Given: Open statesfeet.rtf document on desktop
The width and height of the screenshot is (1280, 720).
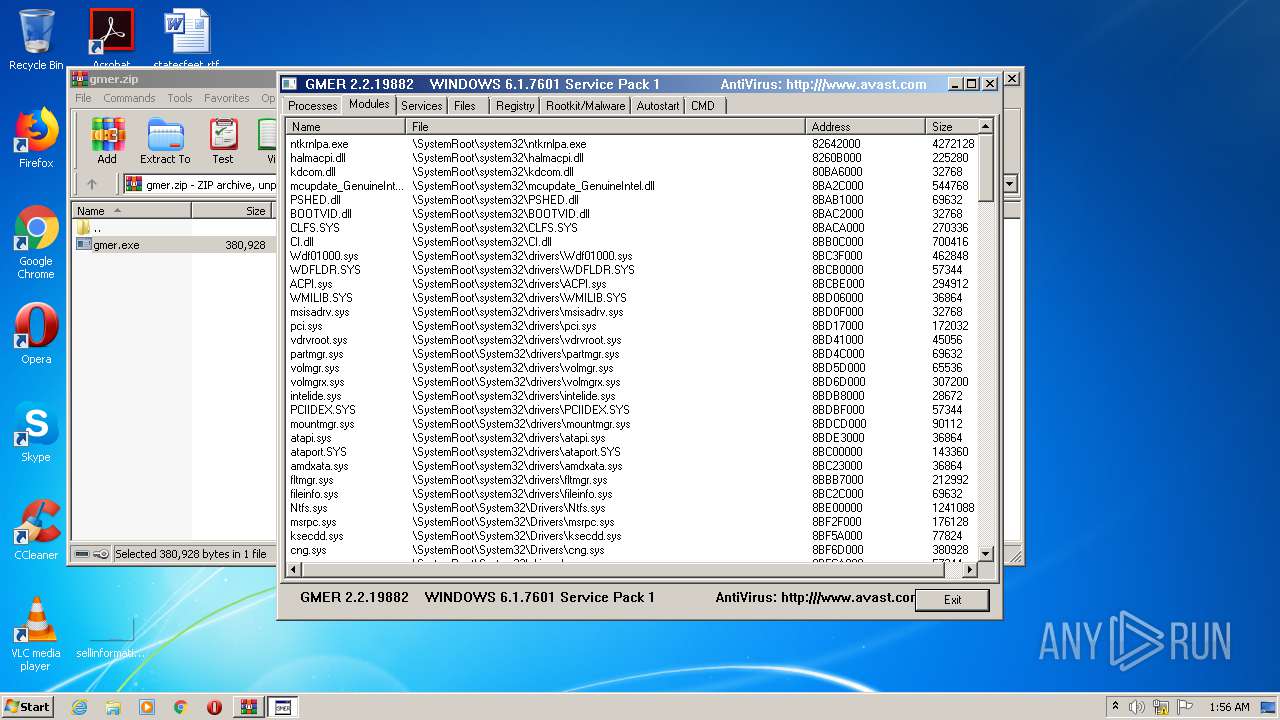Looking at the screenshot, I should point(186,40).
